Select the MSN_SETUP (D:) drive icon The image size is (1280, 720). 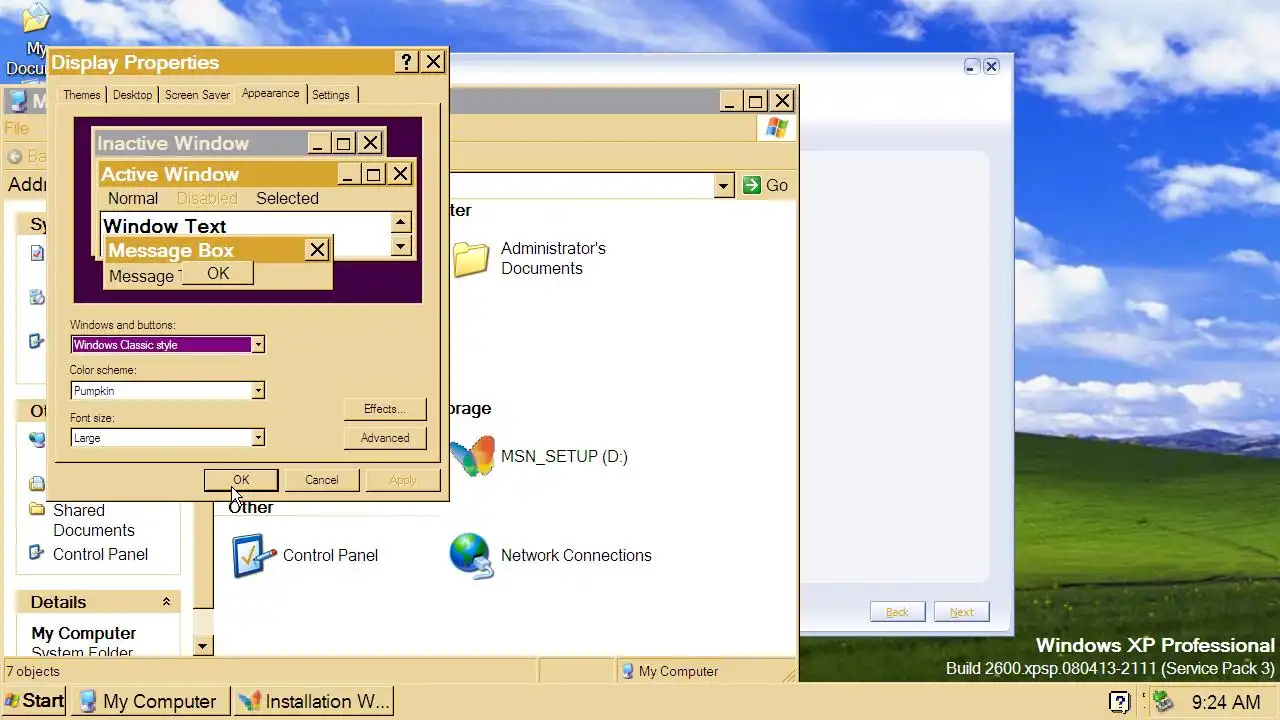(x=473, y=456)
